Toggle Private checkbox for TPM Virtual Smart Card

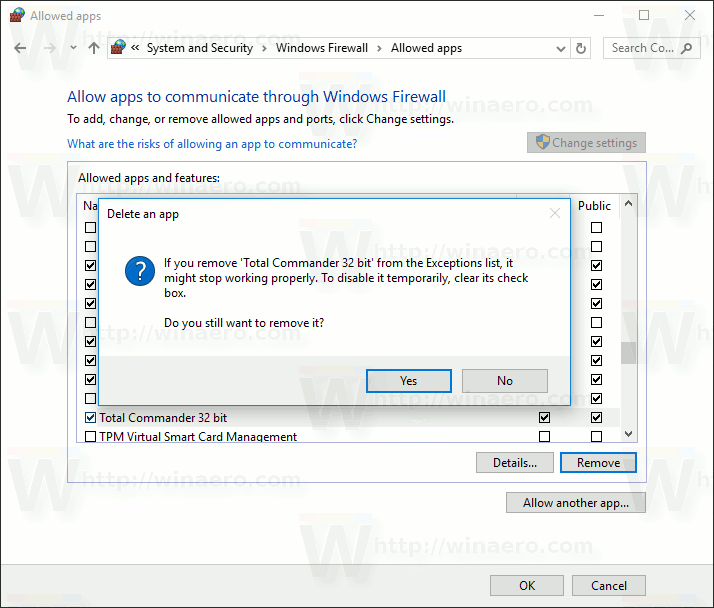tap(544, 436)
